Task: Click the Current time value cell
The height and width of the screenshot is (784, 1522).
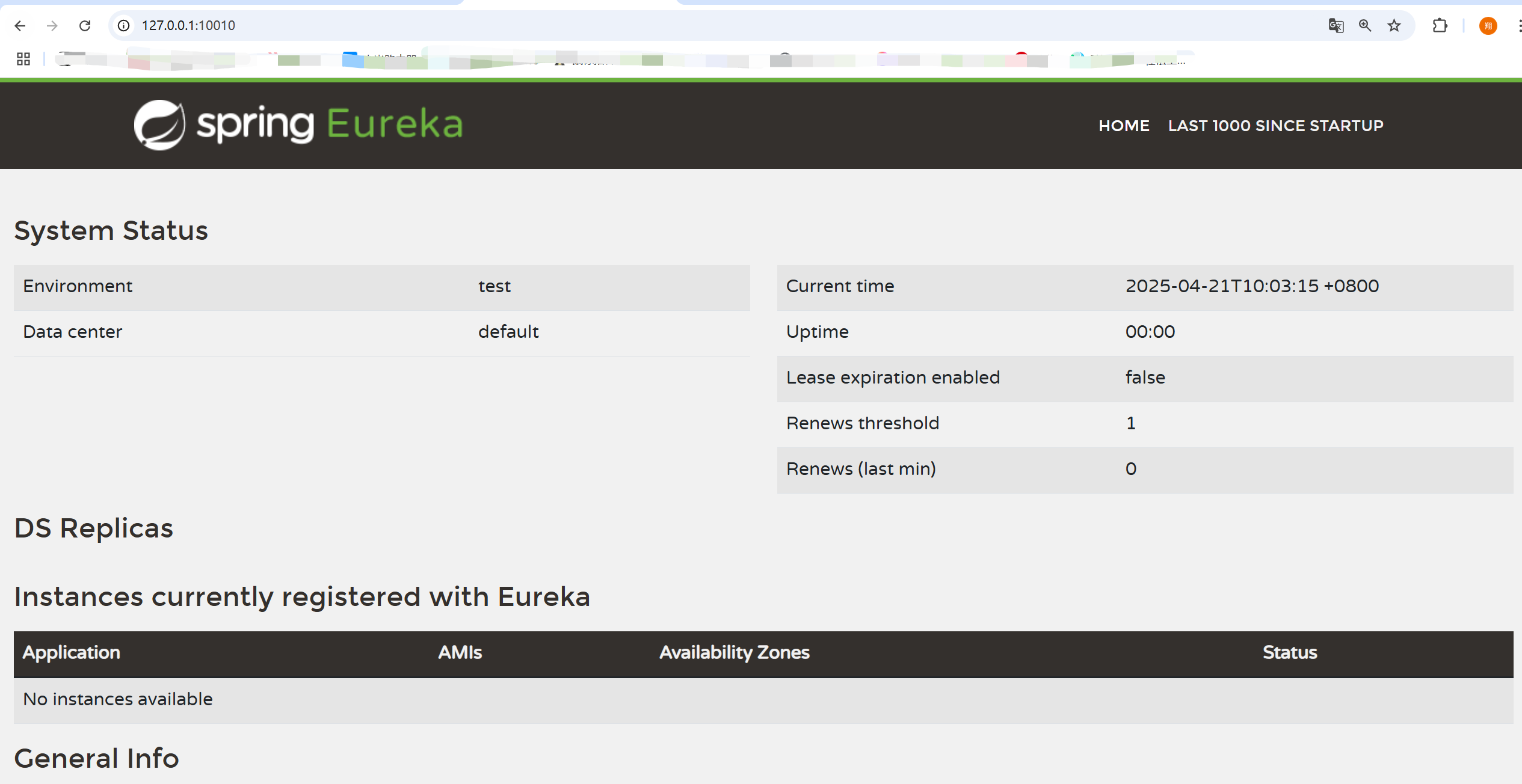Action: tap(1252, 286)
